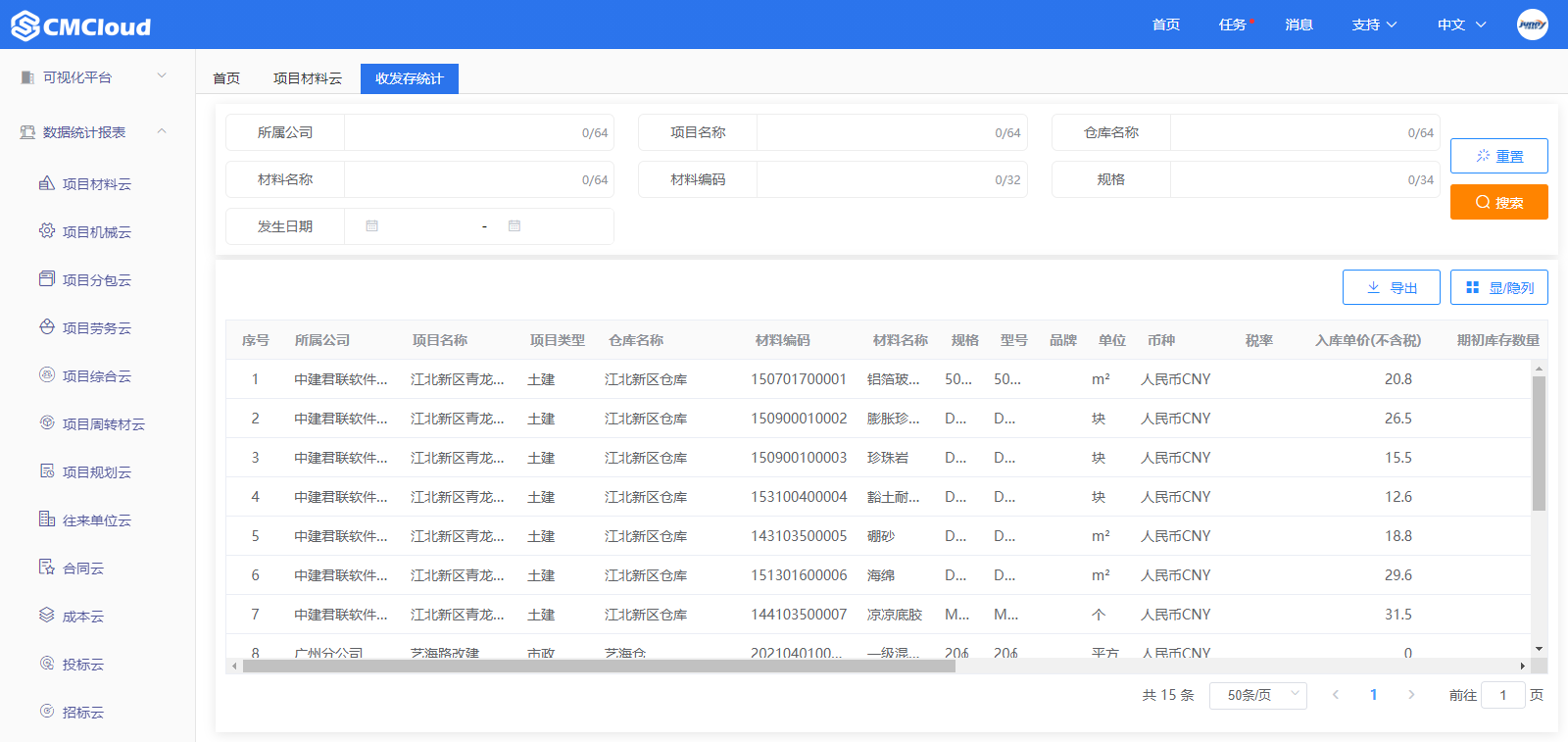
Task: Switch to the 项目材料云 tab
Action: [307, 78]
